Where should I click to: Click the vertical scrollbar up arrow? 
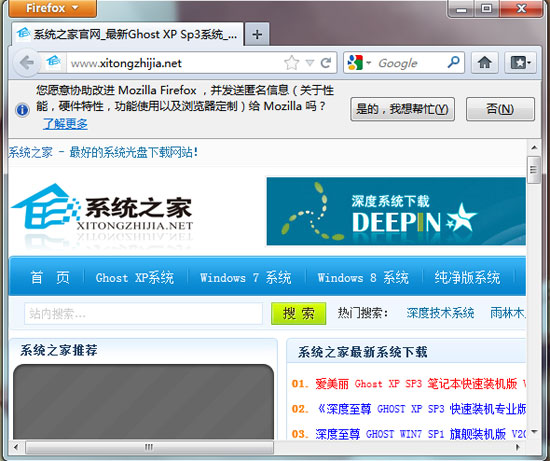pyautogui.click(x=534, y=148)
